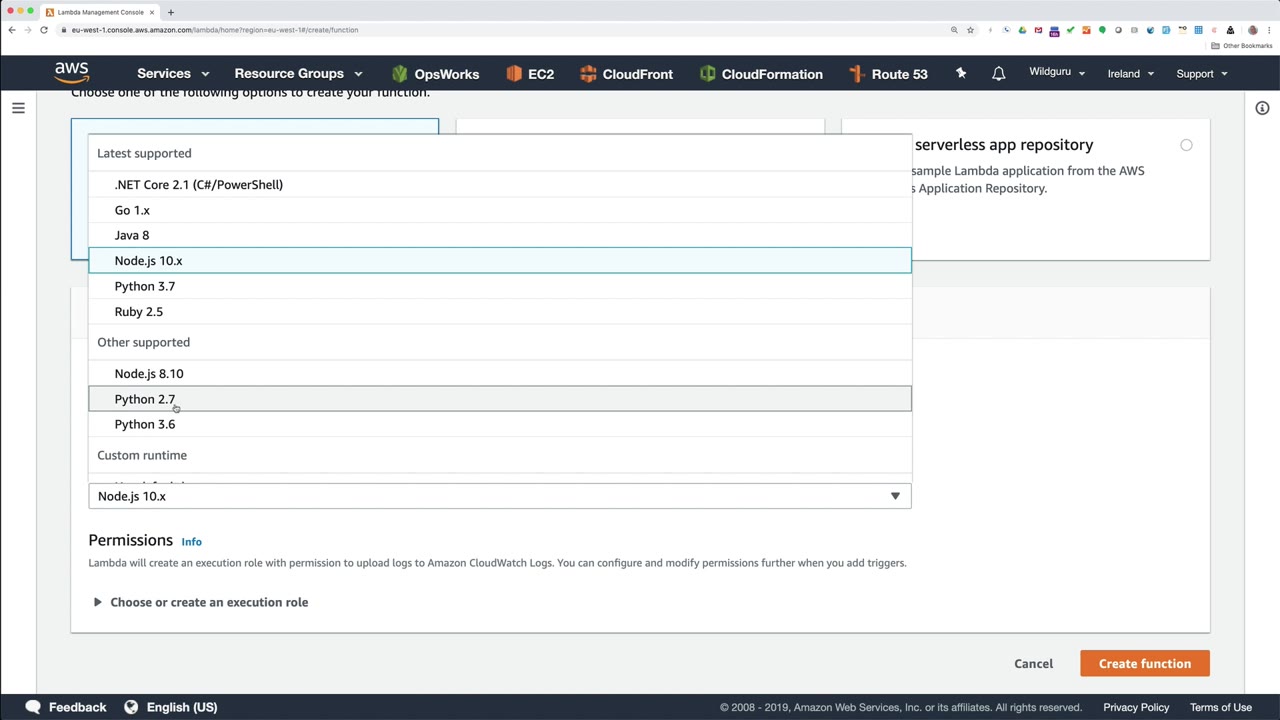Select the Python 3.7 runtime option
The width and height of the screenshot is (1280, 720).
(x=500, y=286)
